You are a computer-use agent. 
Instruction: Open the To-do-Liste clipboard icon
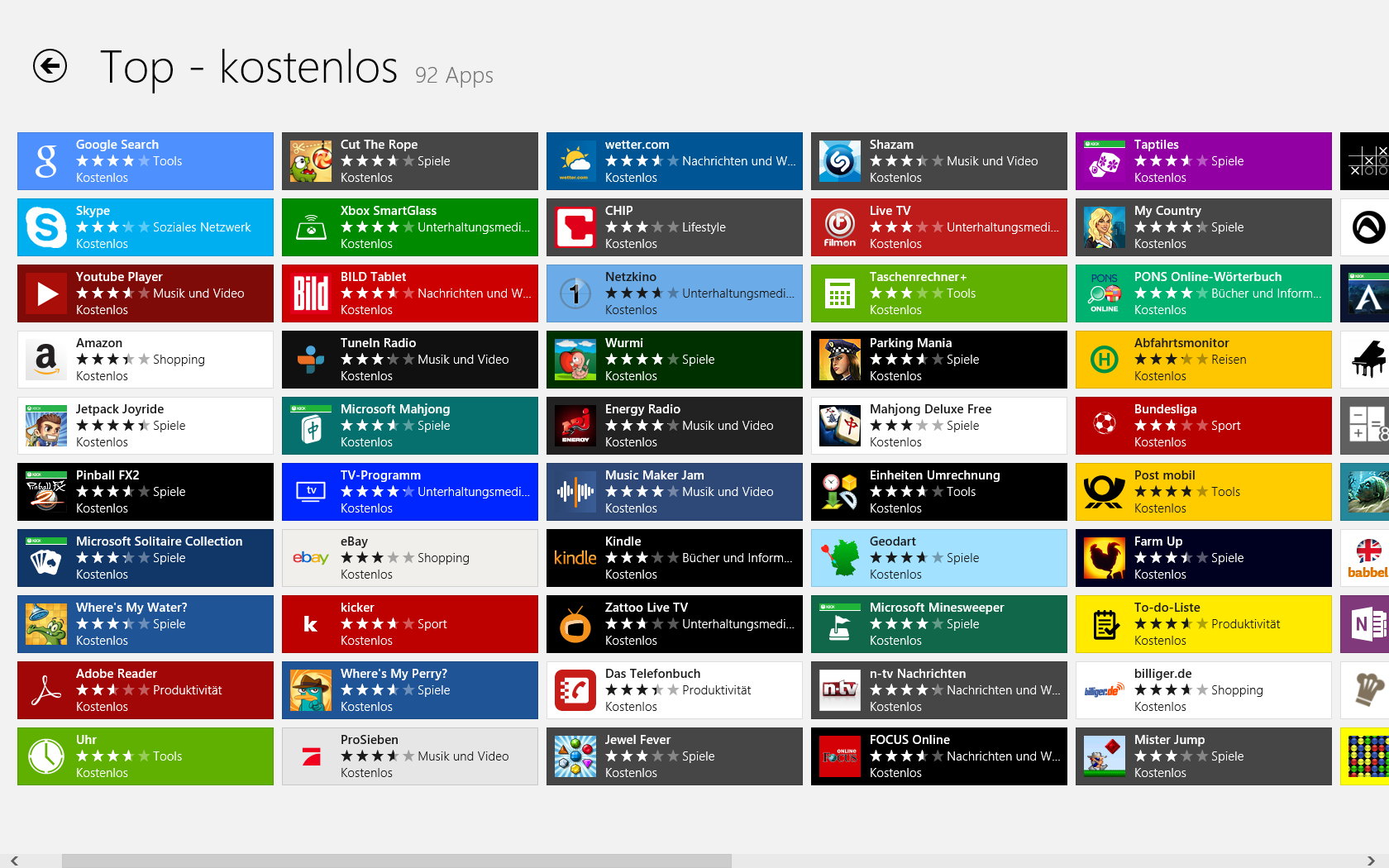pyautogui.click(x=1105, y=624)
